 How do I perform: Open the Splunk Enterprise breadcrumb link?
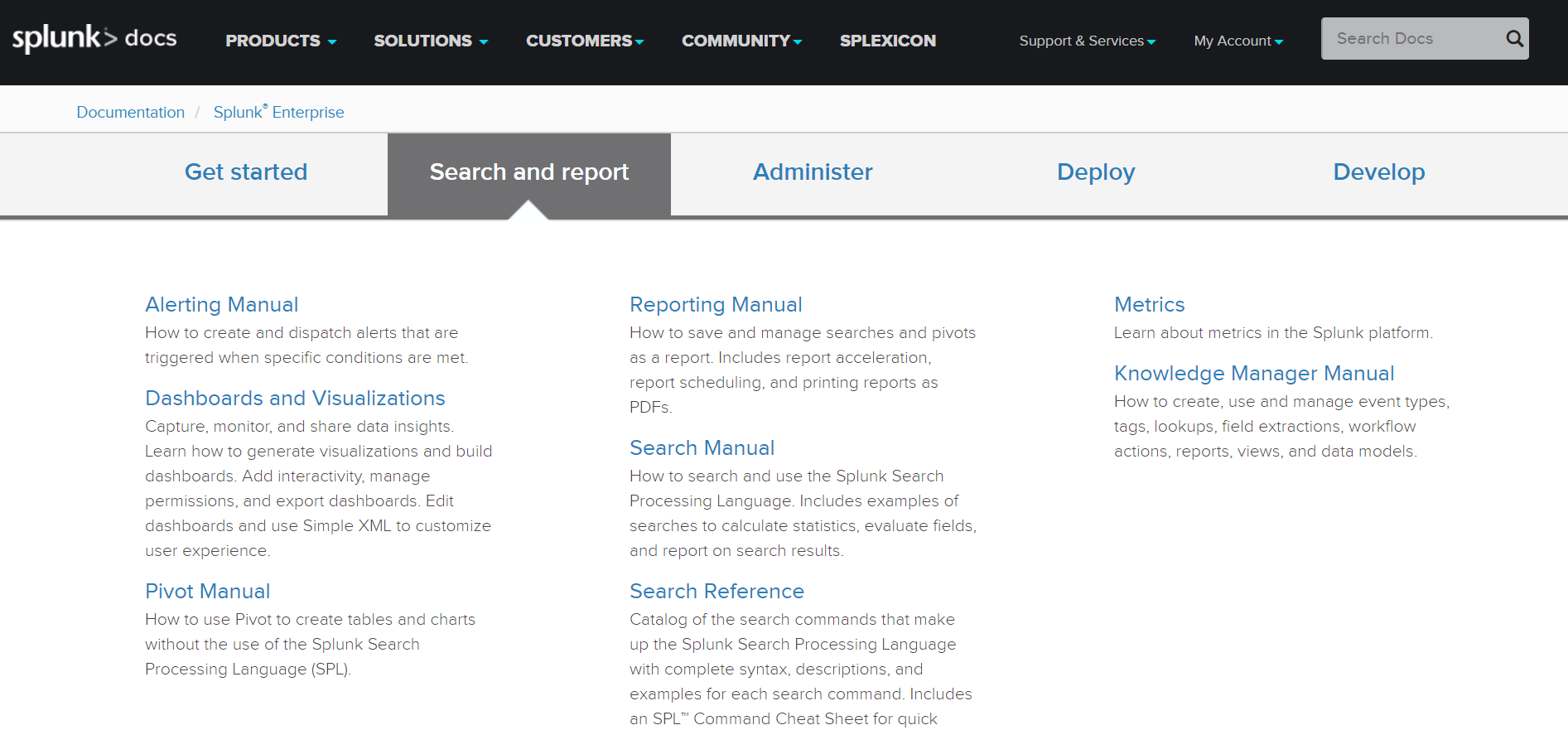tap(279, 112)
